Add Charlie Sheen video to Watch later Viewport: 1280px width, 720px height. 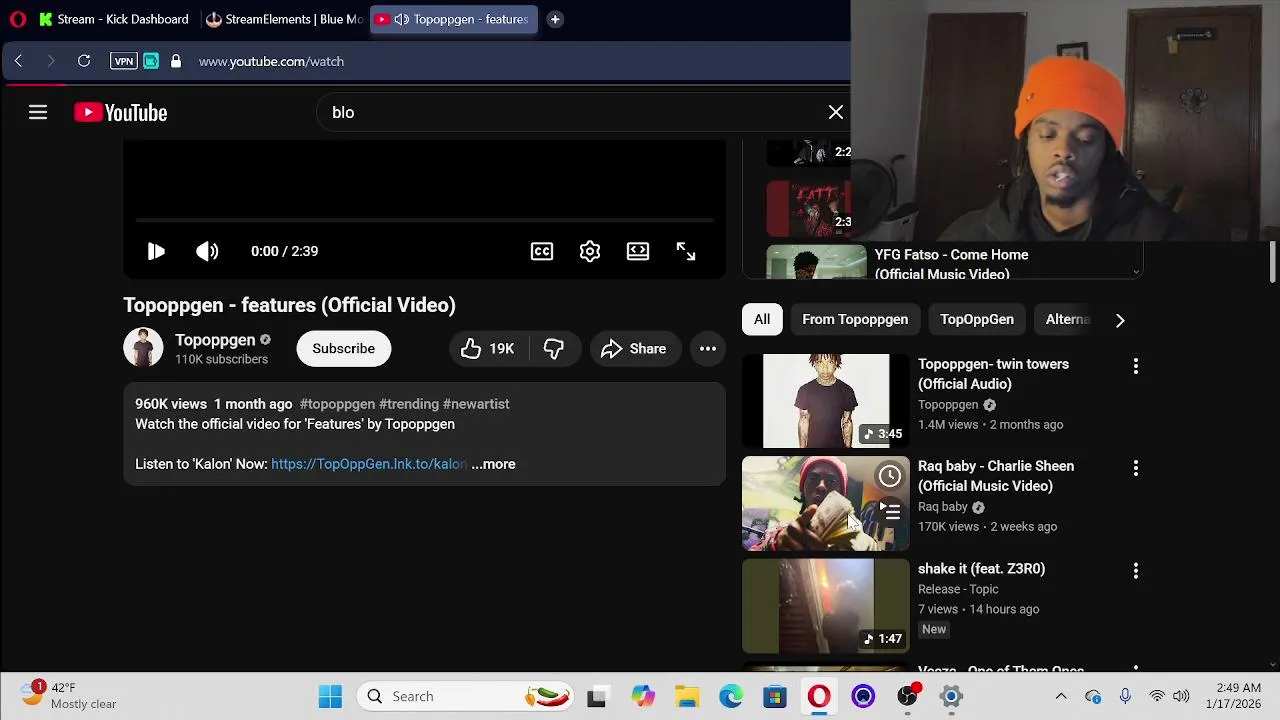click(890, 476)
